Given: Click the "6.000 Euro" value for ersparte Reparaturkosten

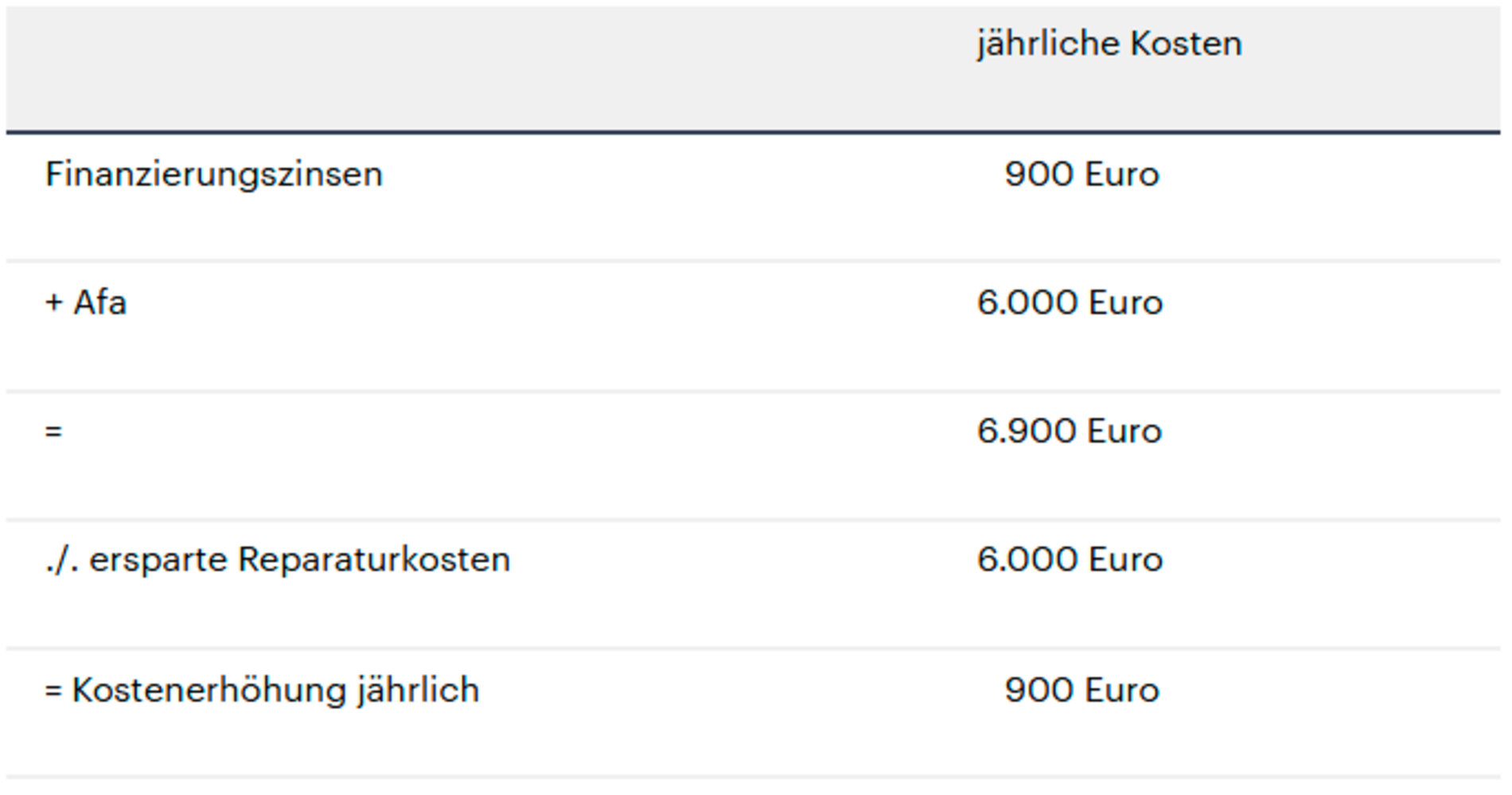Looking at the screenshot, I should coord(1070,560).
